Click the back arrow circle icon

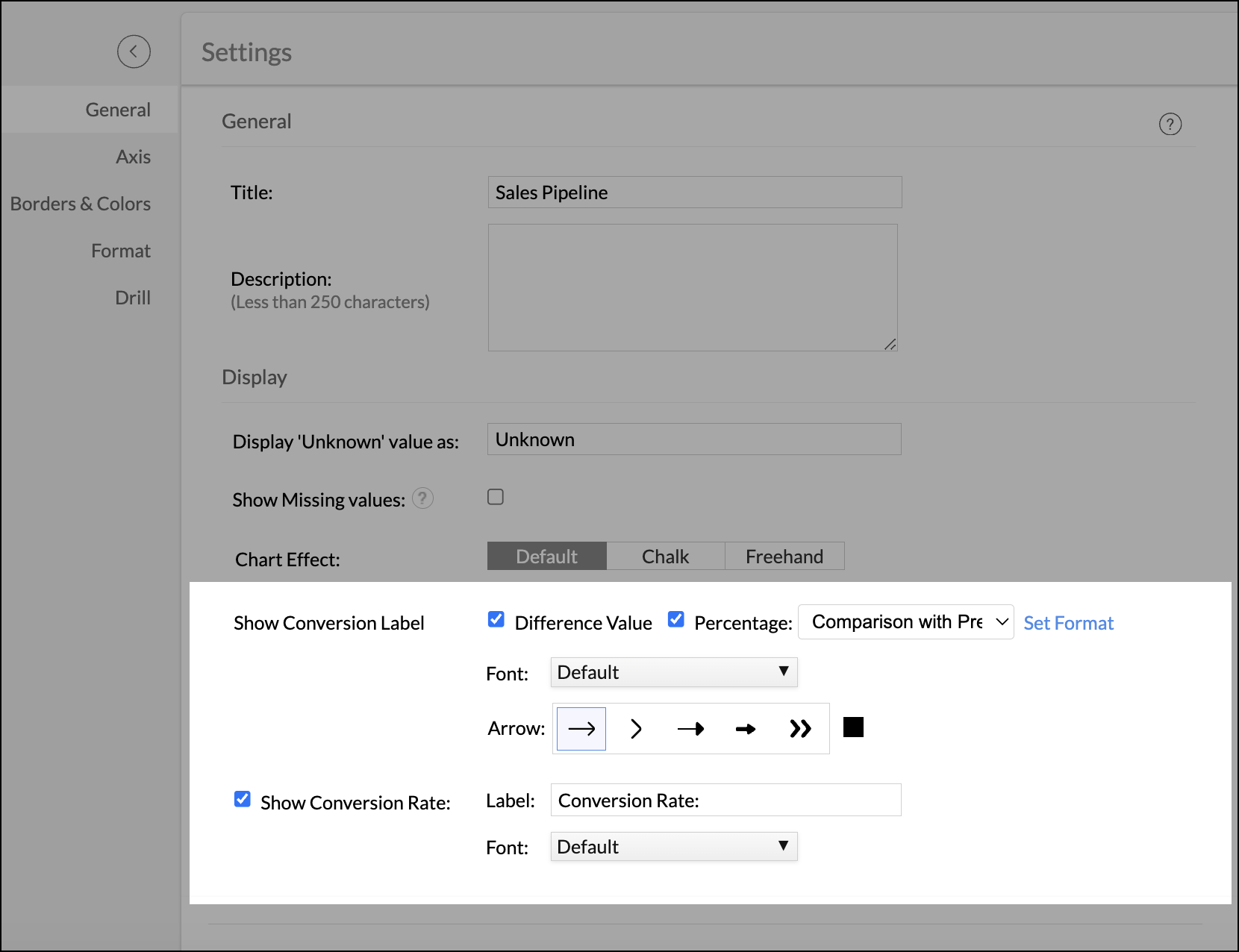pos(134,51)
